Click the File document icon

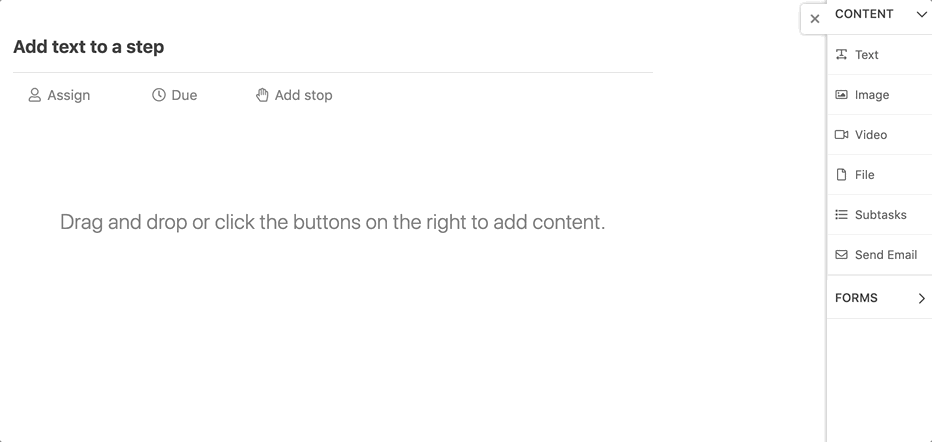pos(841,175)
